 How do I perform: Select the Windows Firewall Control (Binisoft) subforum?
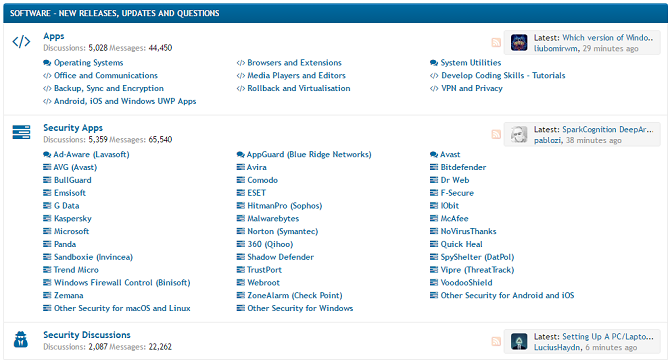pos(122,283)
